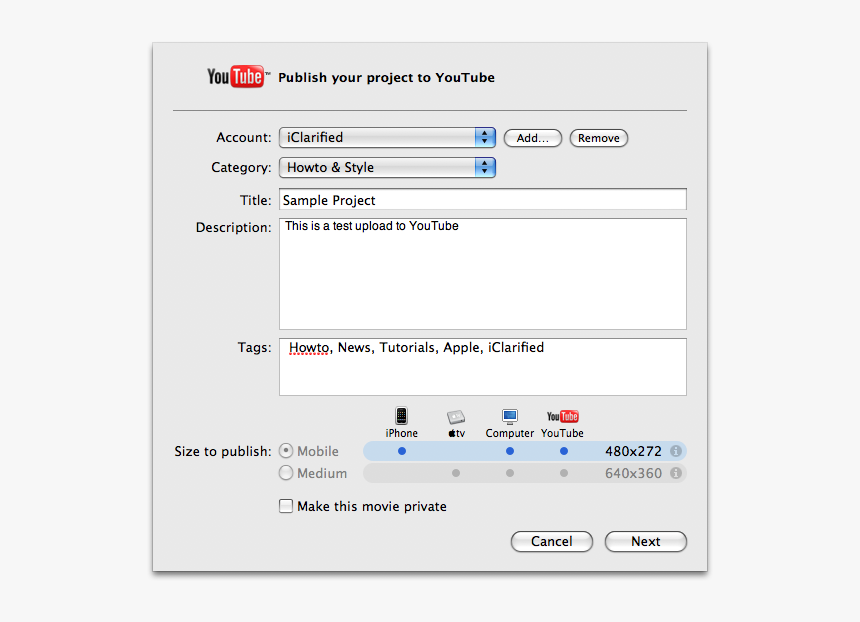This screenshot has width=860, height=622.
Task: Click the Remove account button
Action: 598,138
